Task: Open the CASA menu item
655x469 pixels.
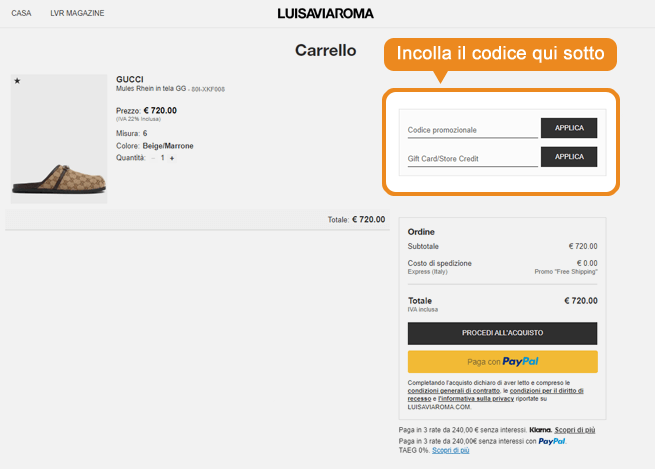Action: [x=21, y=13]
